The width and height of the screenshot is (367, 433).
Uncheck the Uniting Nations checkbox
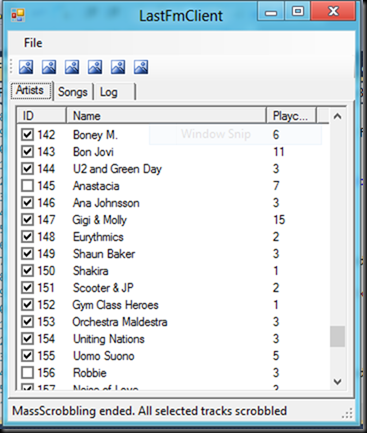(x=27, y=339)
